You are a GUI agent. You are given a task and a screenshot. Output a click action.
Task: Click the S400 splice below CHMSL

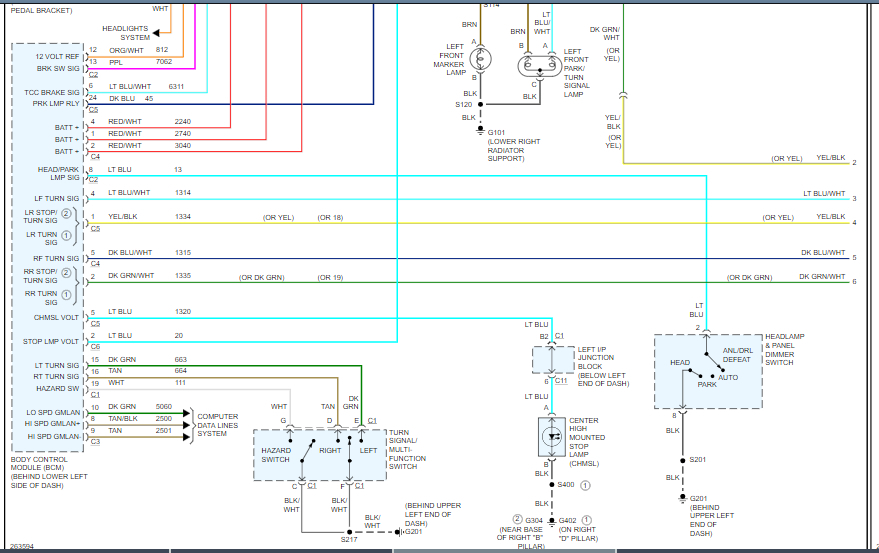[x=547, y=485]
